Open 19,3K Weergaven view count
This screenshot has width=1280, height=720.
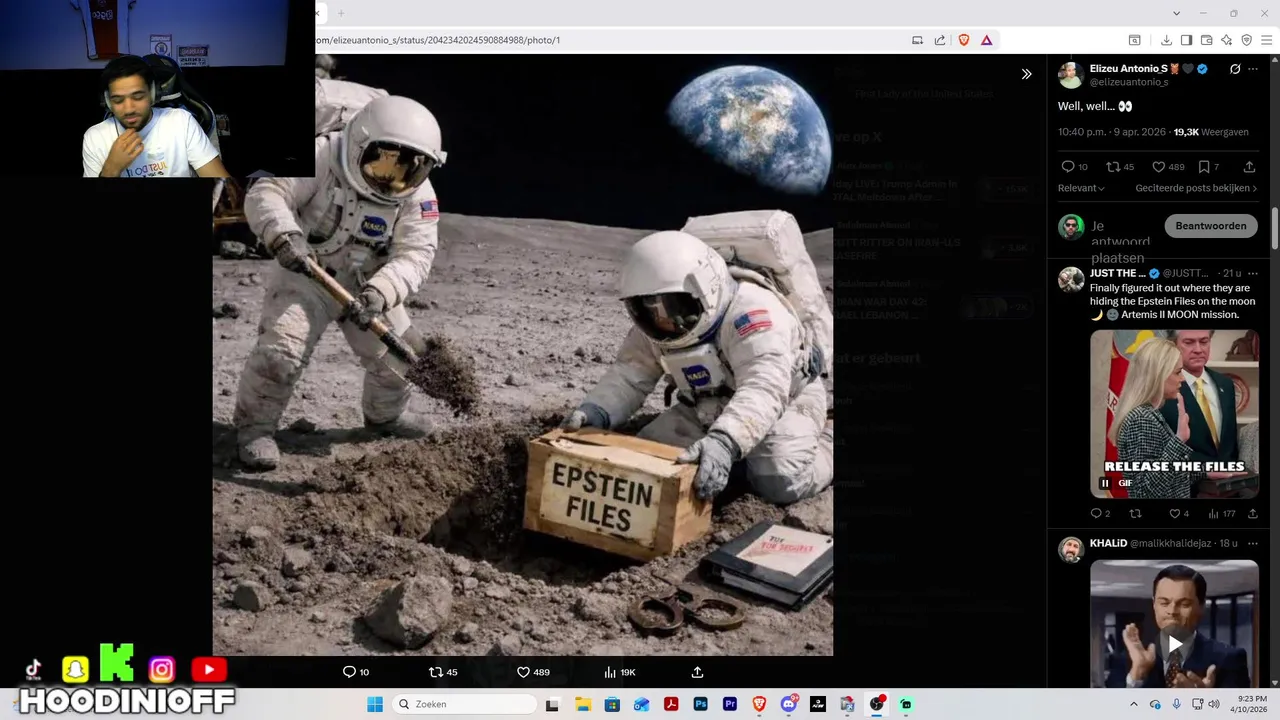1210,132
